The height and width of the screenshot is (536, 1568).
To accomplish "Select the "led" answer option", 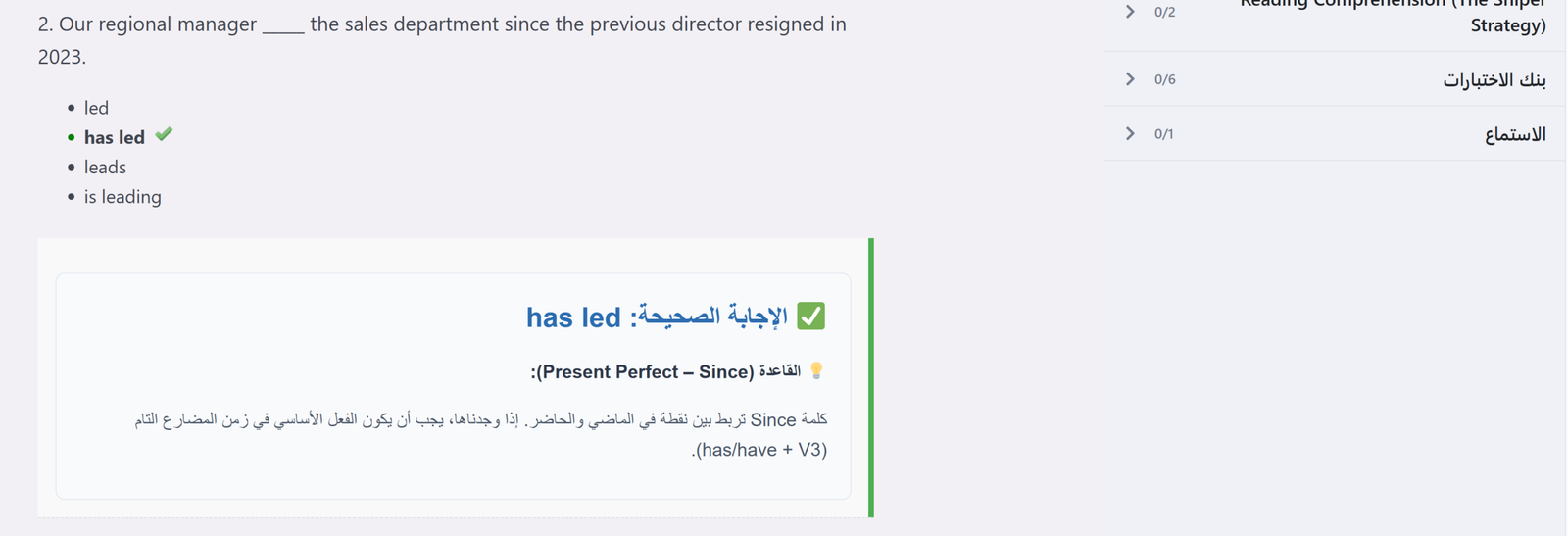I will 96,108.
